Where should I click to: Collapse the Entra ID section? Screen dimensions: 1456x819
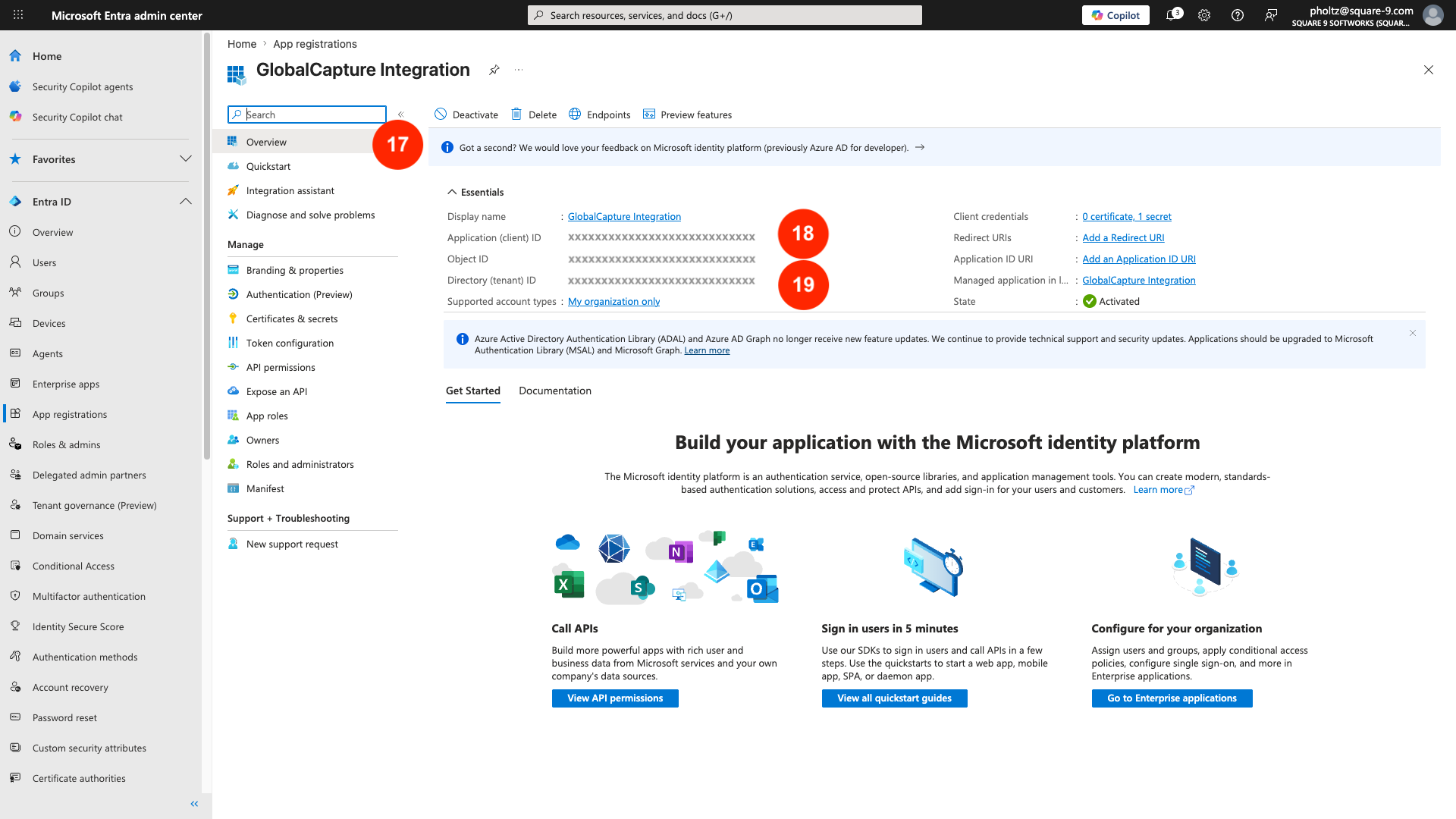(186, 201)
